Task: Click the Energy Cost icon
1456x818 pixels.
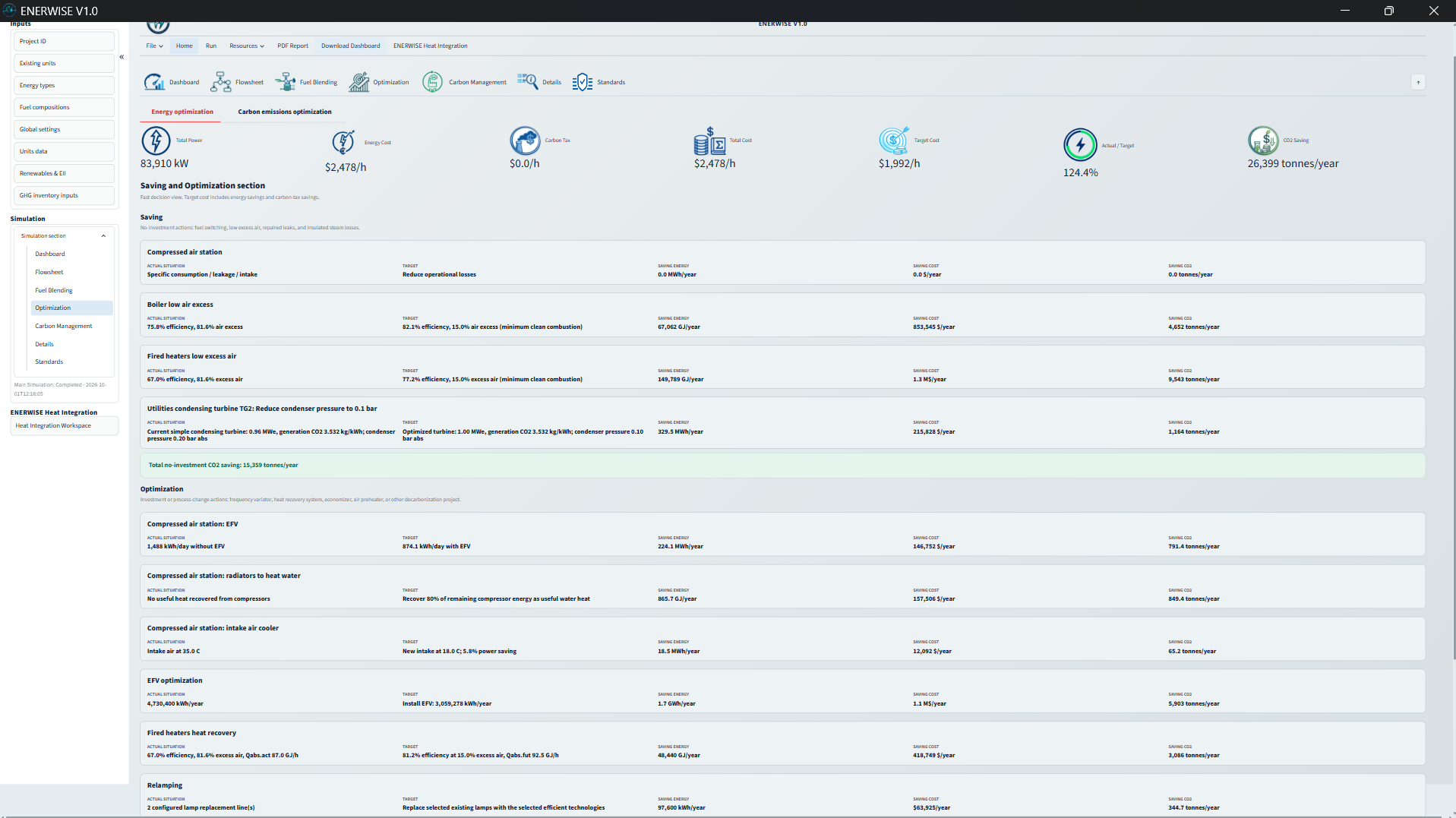Action: click(x=343, y=142)
